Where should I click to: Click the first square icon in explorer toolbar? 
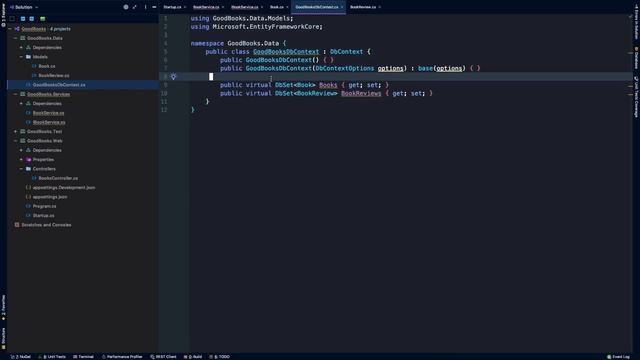[x=12, y=18]
